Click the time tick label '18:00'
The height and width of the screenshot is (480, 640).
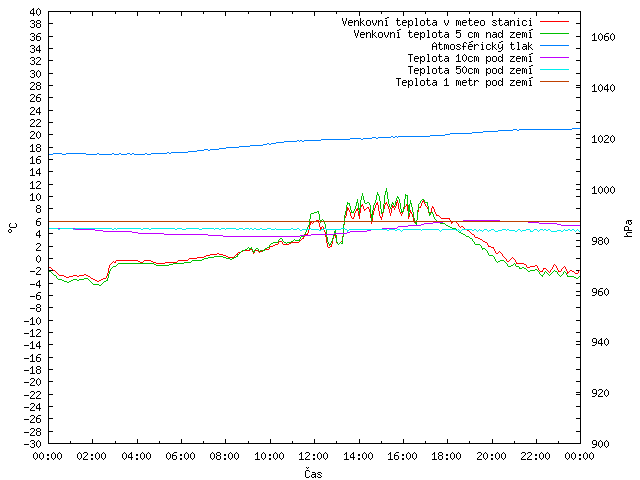tap(447, 456)
